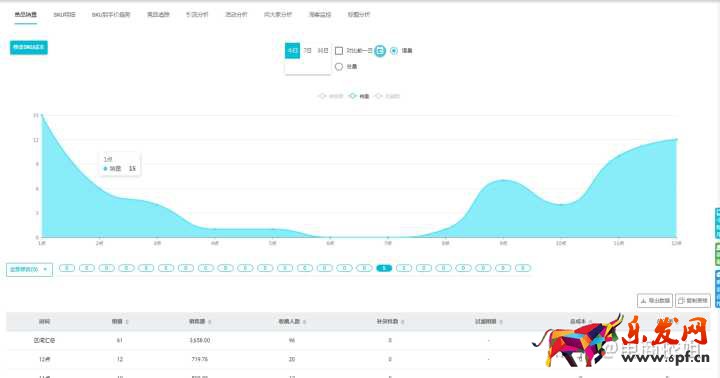Switch to the second SKU tab
The width and height of the screenshot is (720, 378).
[x=64, y=15]
